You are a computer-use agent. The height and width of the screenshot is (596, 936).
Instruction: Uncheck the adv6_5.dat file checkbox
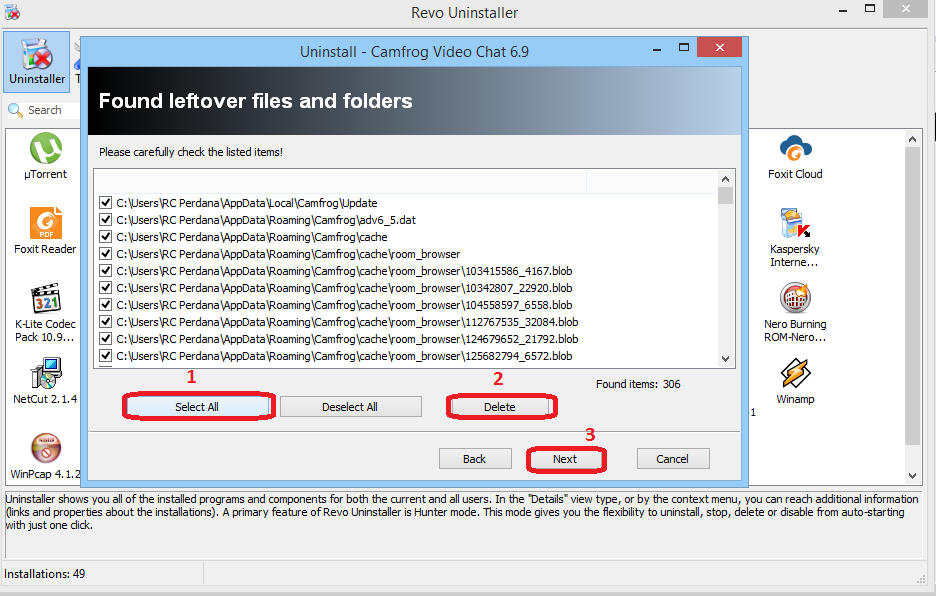pyautogui.click(x=105, y=220)
